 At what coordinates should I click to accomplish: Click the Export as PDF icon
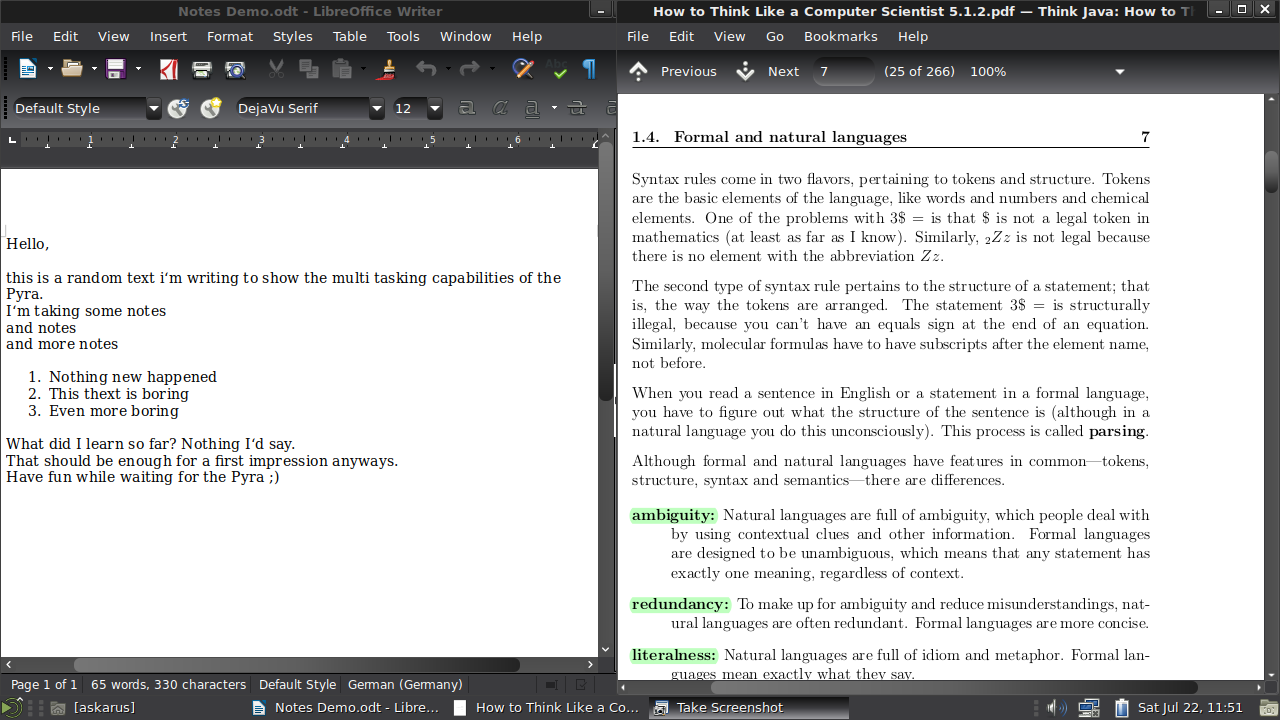(x=169, y=69)
